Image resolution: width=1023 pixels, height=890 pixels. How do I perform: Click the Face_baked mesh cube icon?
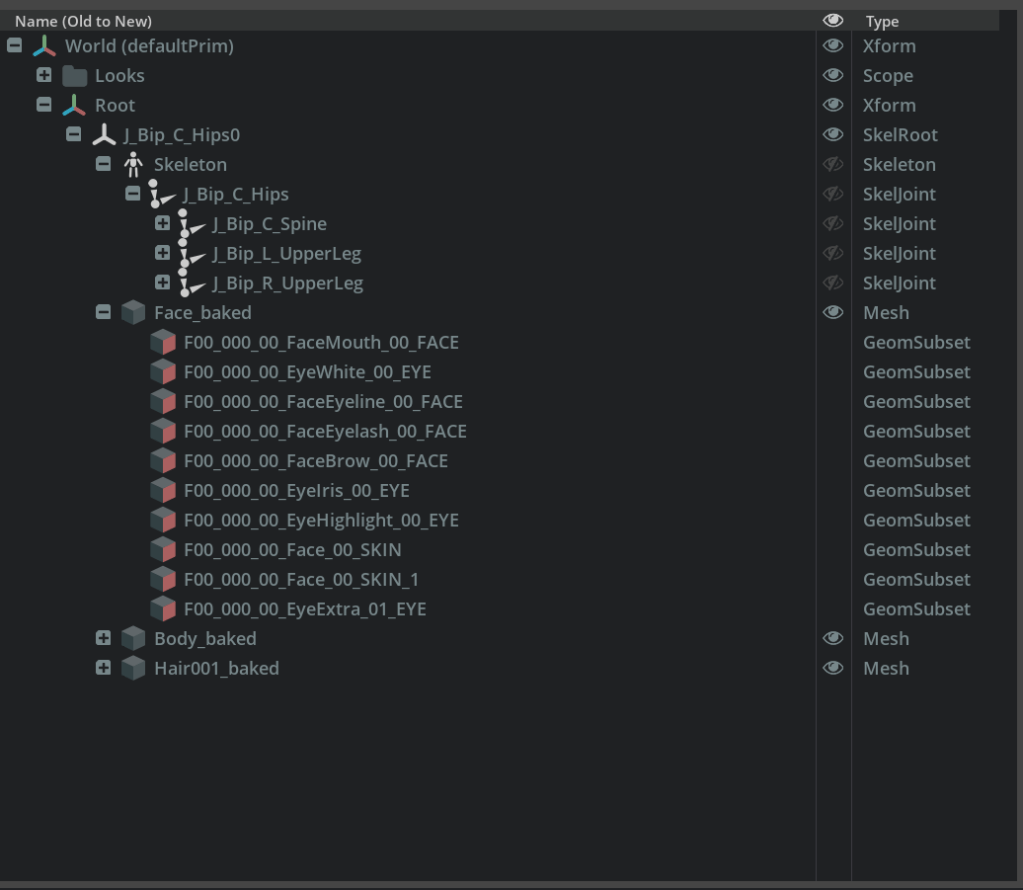tap(133, 313)
